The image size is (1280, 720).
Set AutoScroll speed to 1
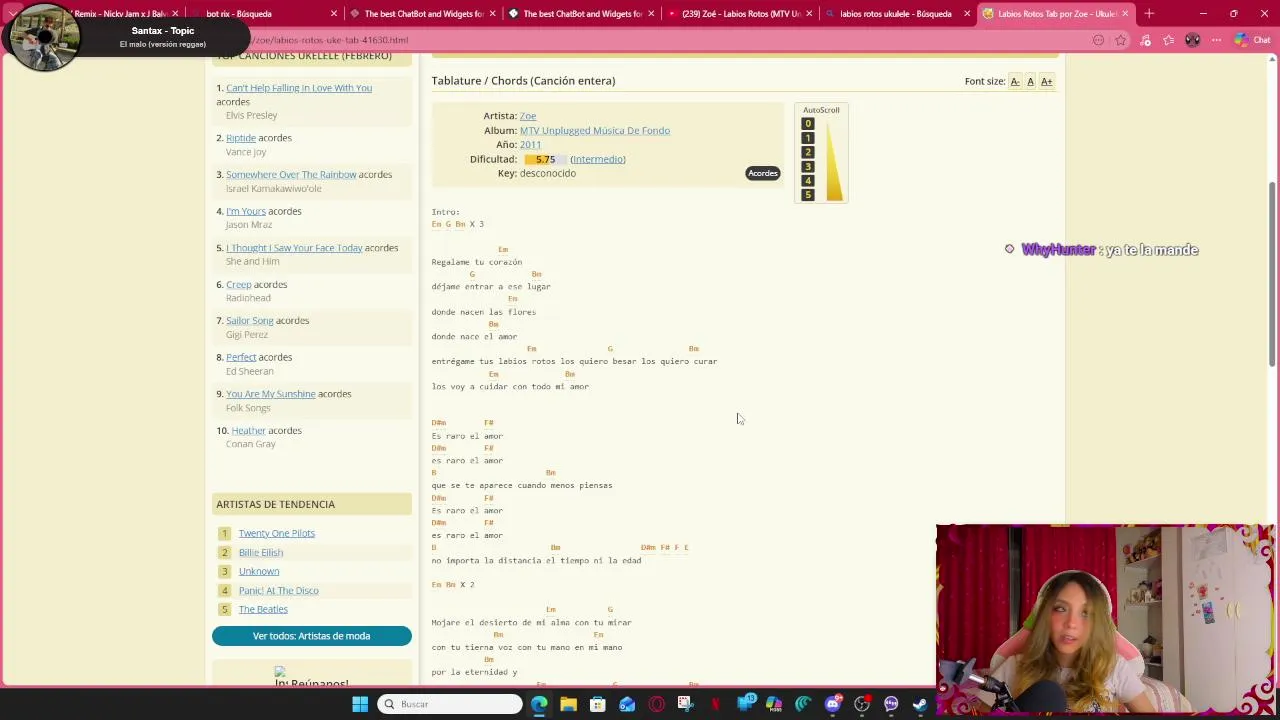[x=808, y=138]
